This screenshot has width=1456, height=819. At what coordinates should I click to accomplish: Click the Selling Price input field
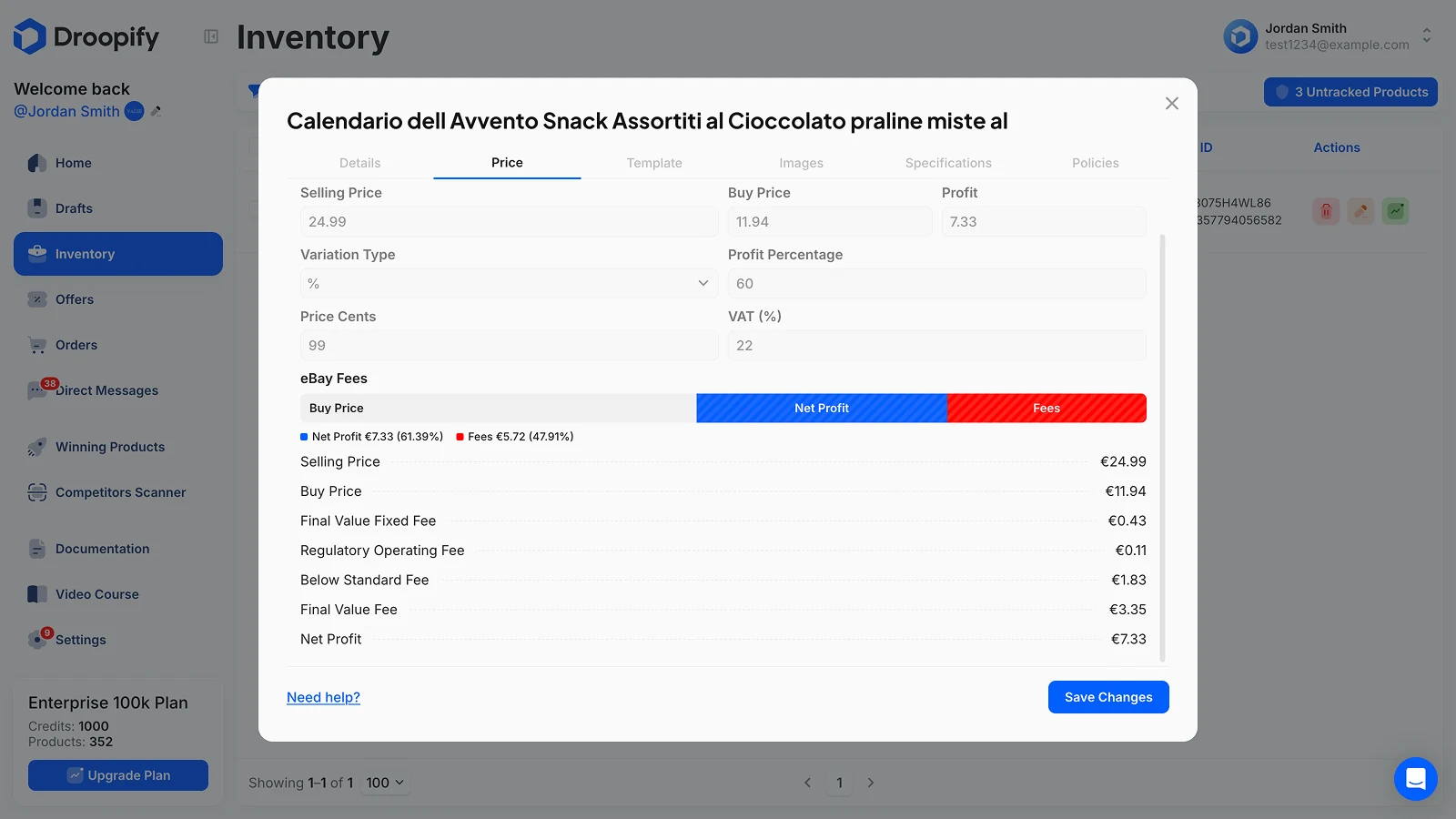pyautogui.click(x=508, y=222)
